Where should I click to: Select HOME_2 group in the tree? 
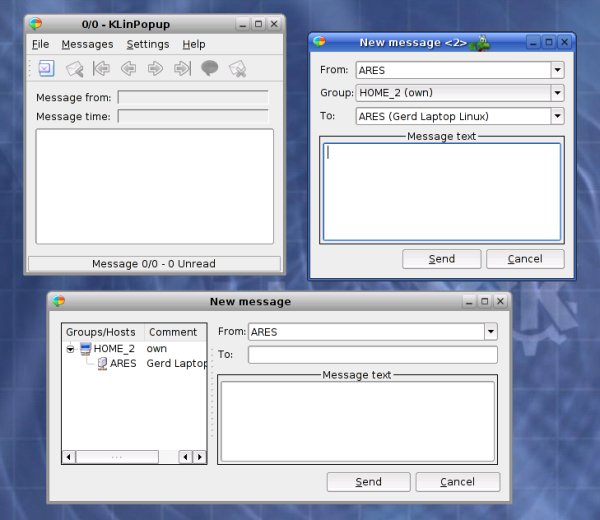114,349
